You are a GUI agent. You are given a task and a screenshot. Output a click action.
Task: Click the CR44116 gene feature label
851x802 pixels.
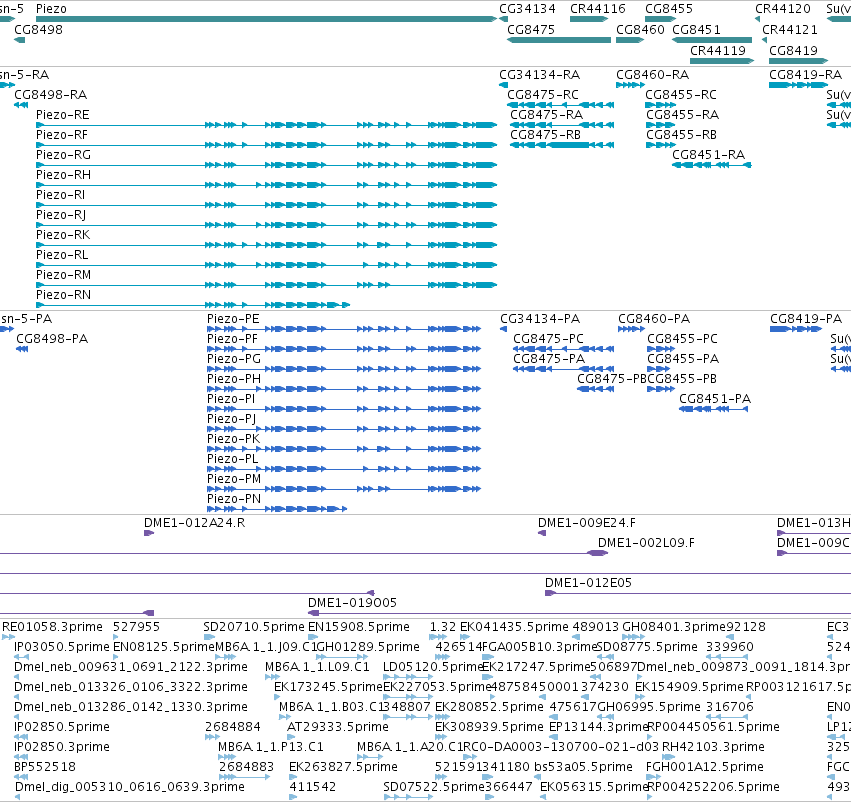click(x=598, y=9)
